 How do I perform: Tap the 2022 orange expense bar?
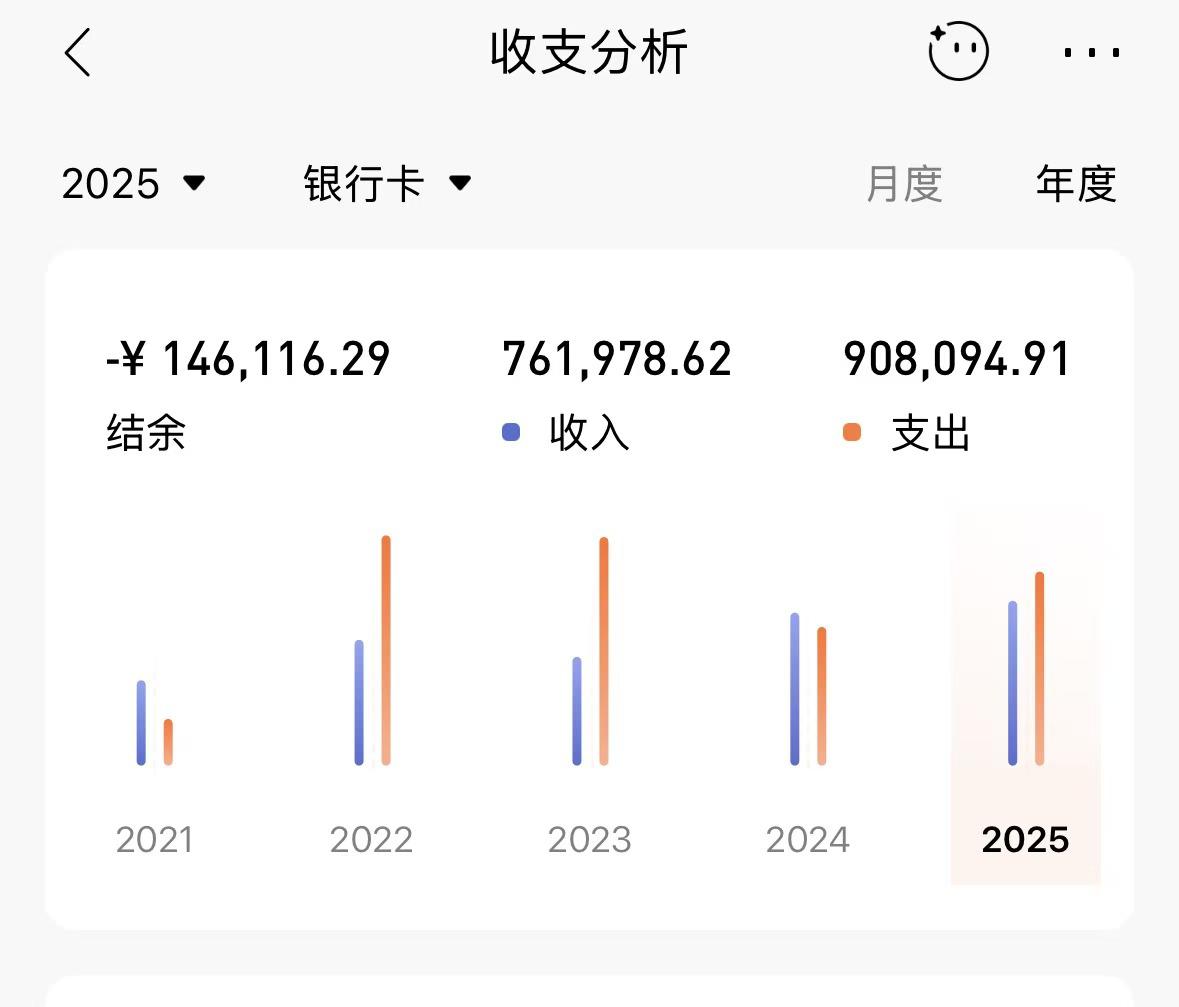click(386, 650)
